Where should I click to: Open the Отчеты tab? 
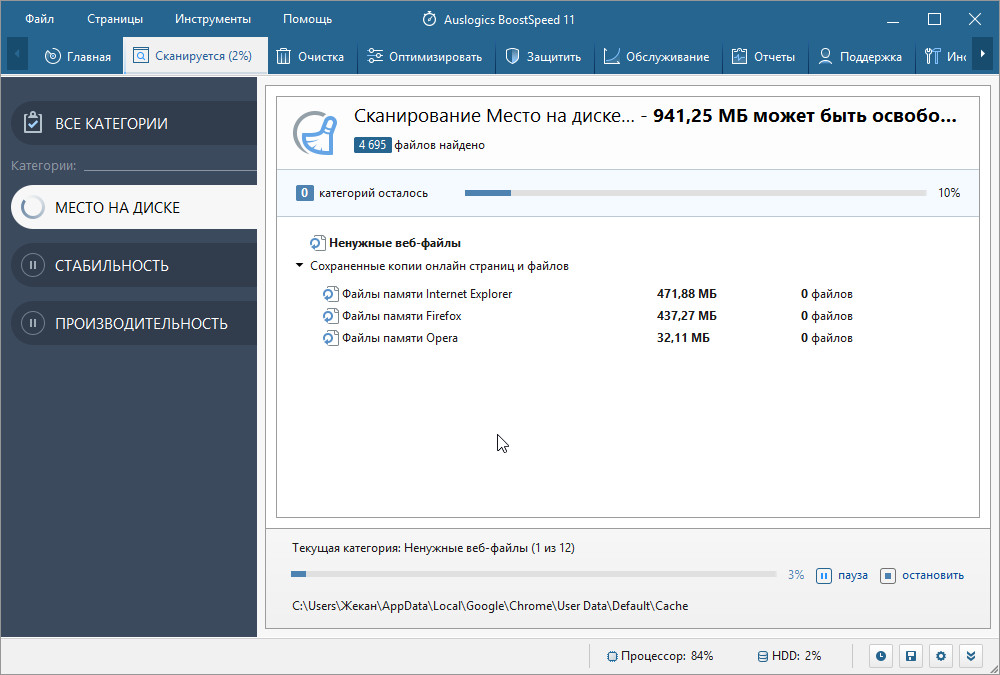[x=764, y=57]
